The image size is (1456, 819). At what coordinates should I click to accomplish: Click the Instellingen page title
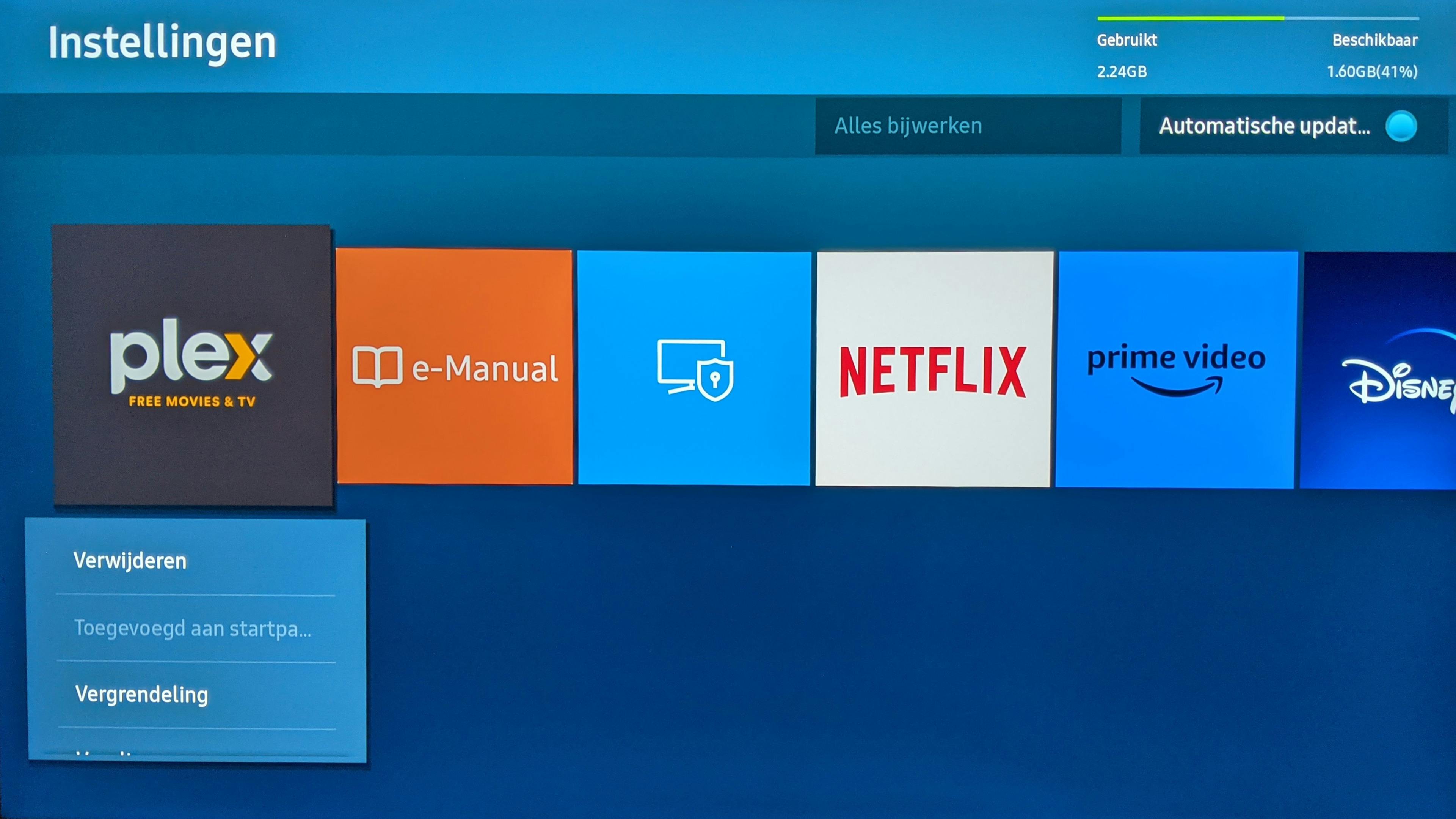click(x=162, y=42)
